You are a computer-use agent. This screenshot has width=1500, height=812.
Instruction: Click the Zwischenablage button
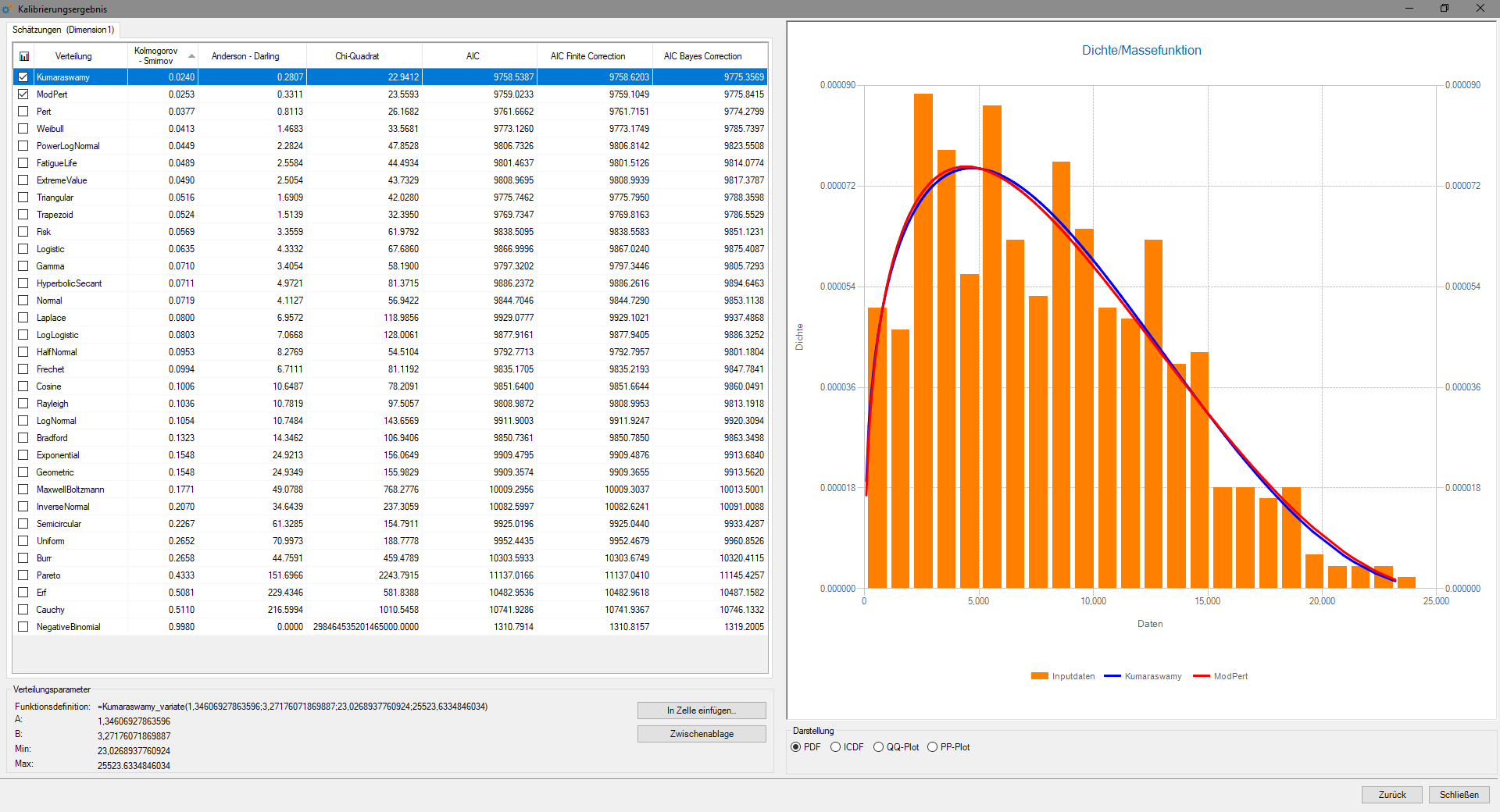point(702,734)
